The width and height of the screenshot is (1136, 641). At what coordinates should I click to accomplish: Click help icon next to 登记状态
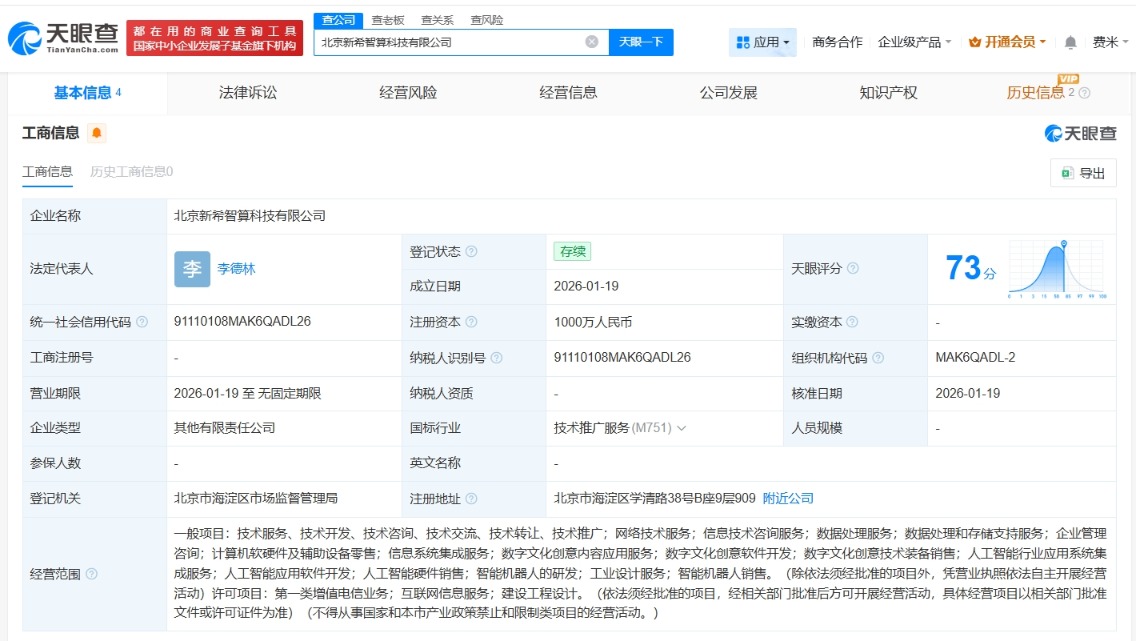(x=472, y=252)
